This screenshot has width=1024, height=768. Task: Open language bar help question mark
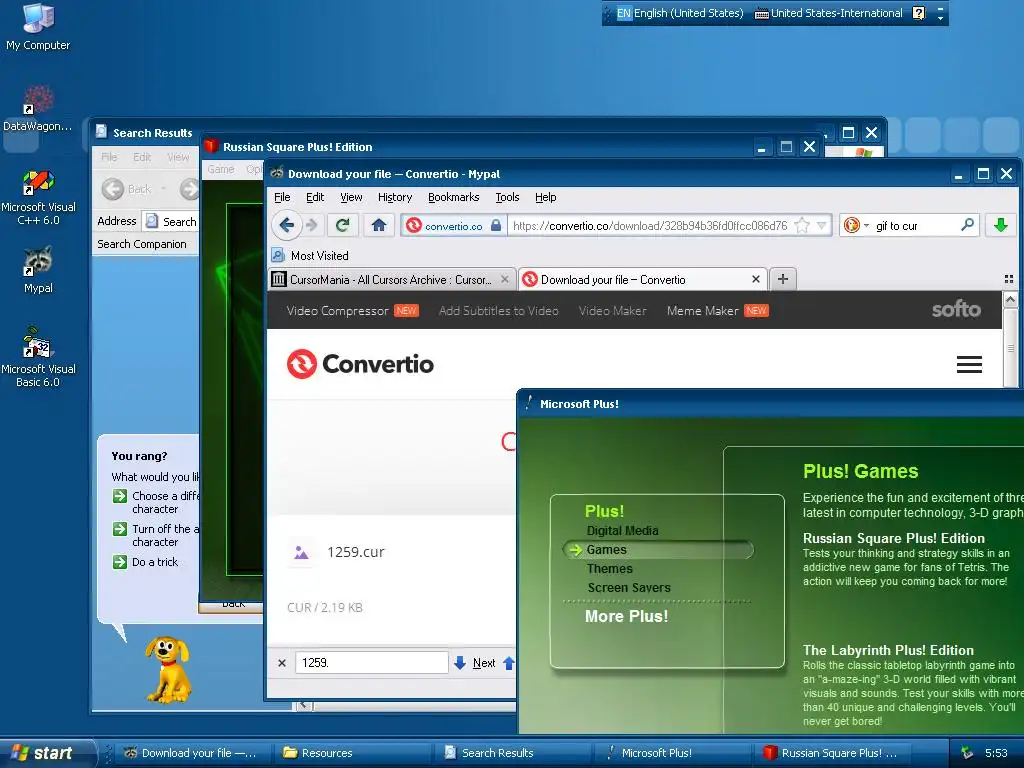click(x=918, y=13)
